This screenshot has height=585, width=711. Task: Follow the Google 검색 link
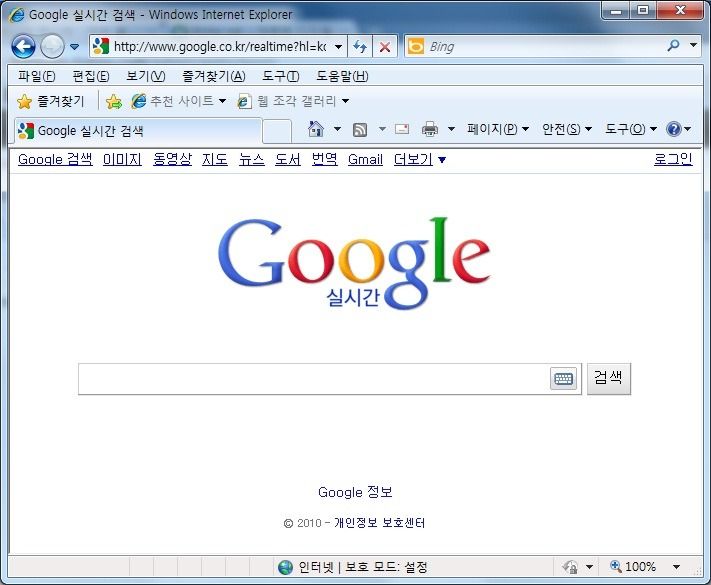(55, 160)
